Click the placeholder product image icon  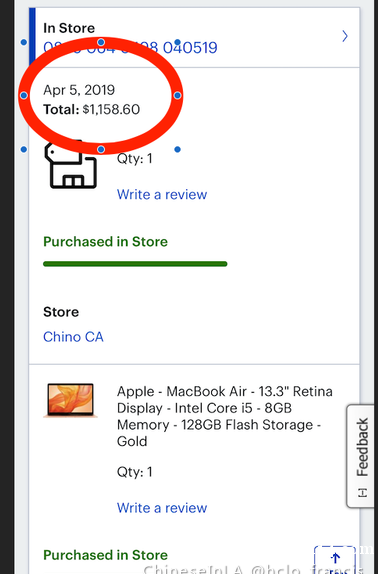pos(71,165)
